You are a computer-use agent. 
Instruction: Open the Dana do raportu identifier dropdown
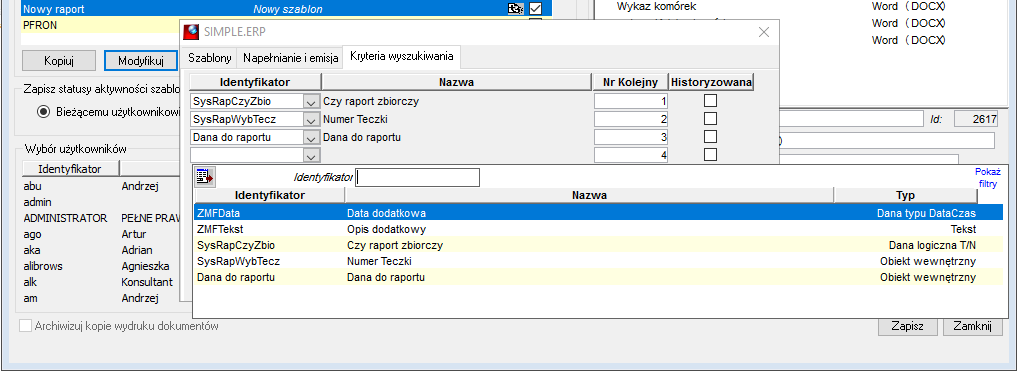(x=312, y=138)
